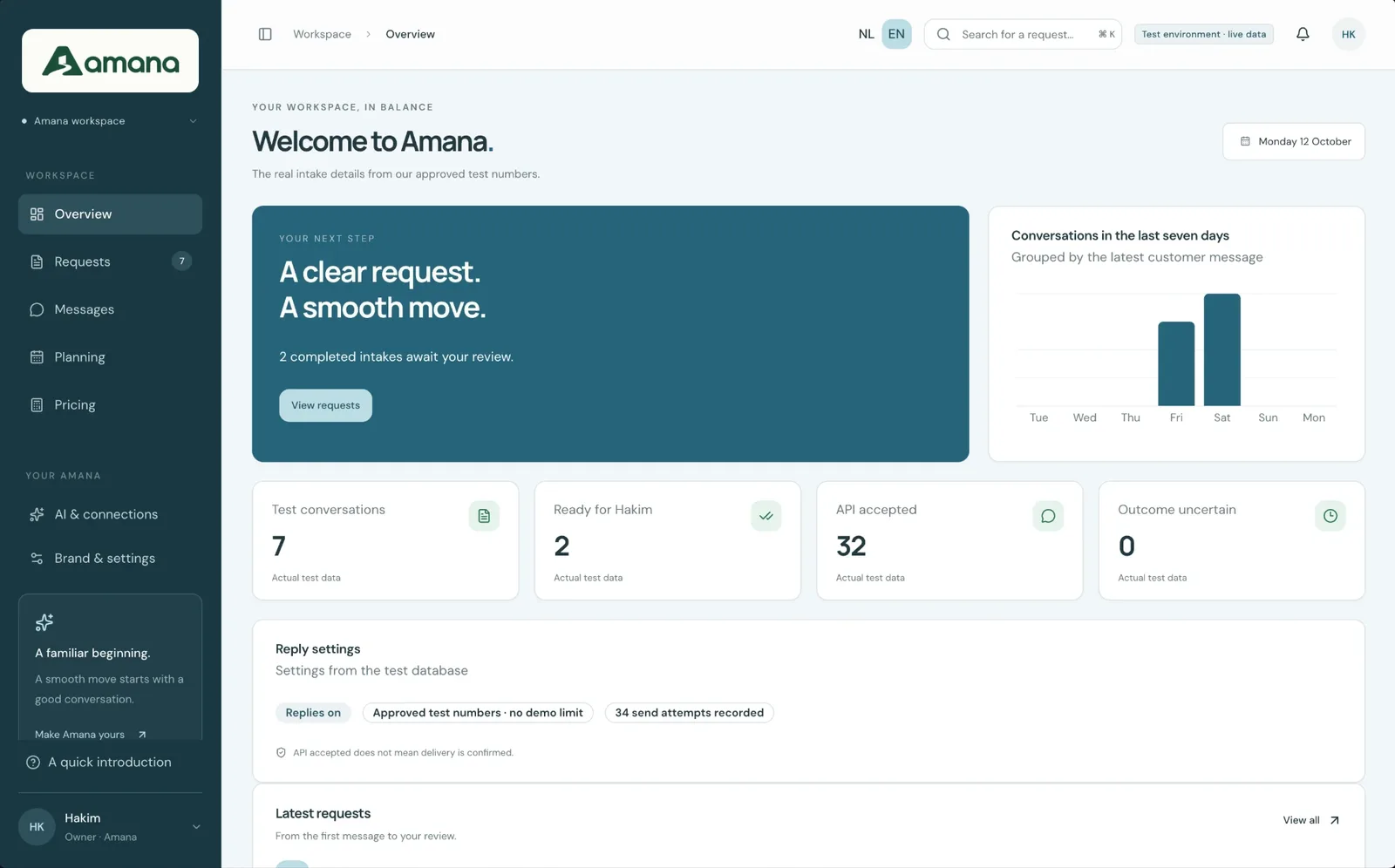
Task: Click the calendar icon beside Monday 12 October
Action: point(1245,141)
